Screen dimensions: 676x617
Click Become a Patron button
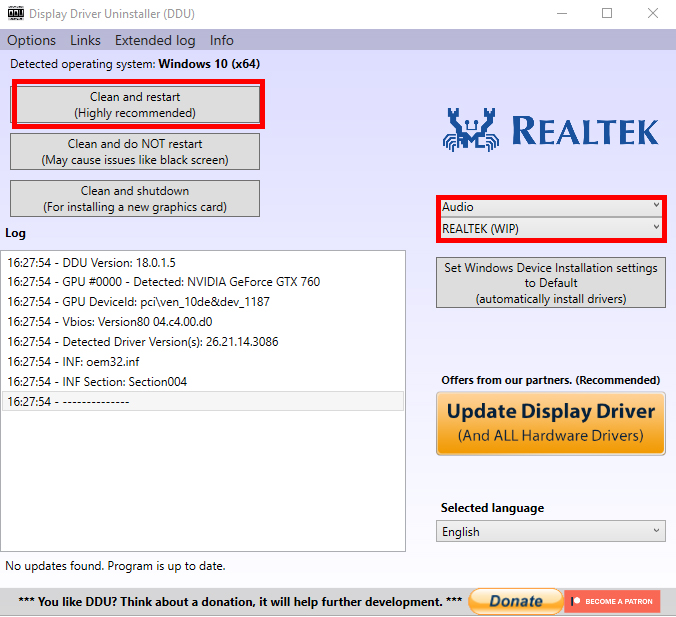click(612, 601)
